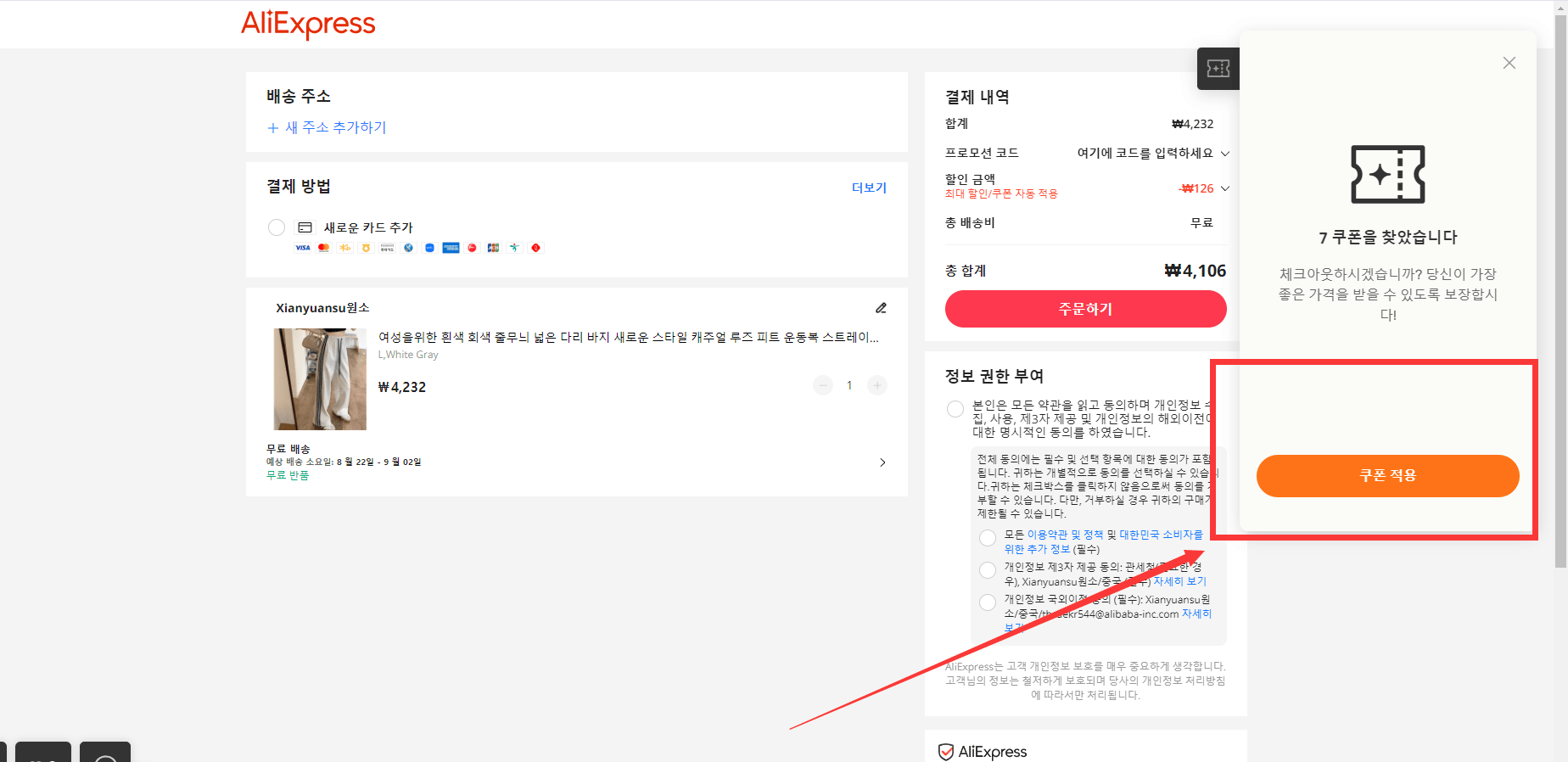Click the 7 쿠폰을 찾았습니다 heading
The height and width of the screenshot is (762, 1568).
[1388, 238]
